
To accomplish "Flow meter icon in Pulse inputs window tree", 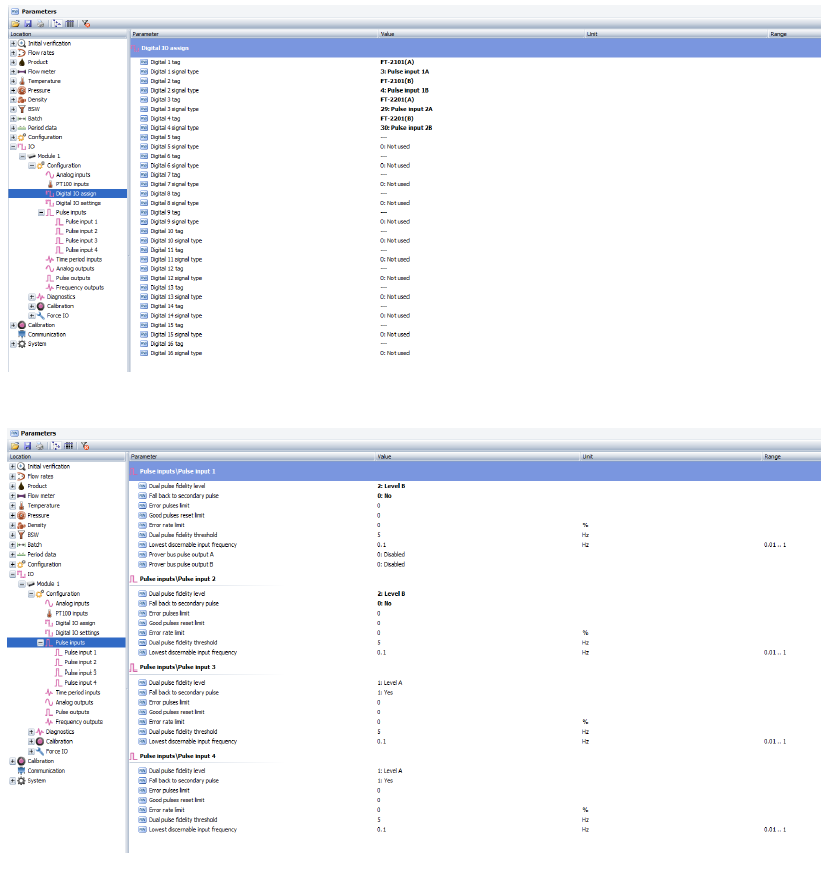I will tap(21, 496).
